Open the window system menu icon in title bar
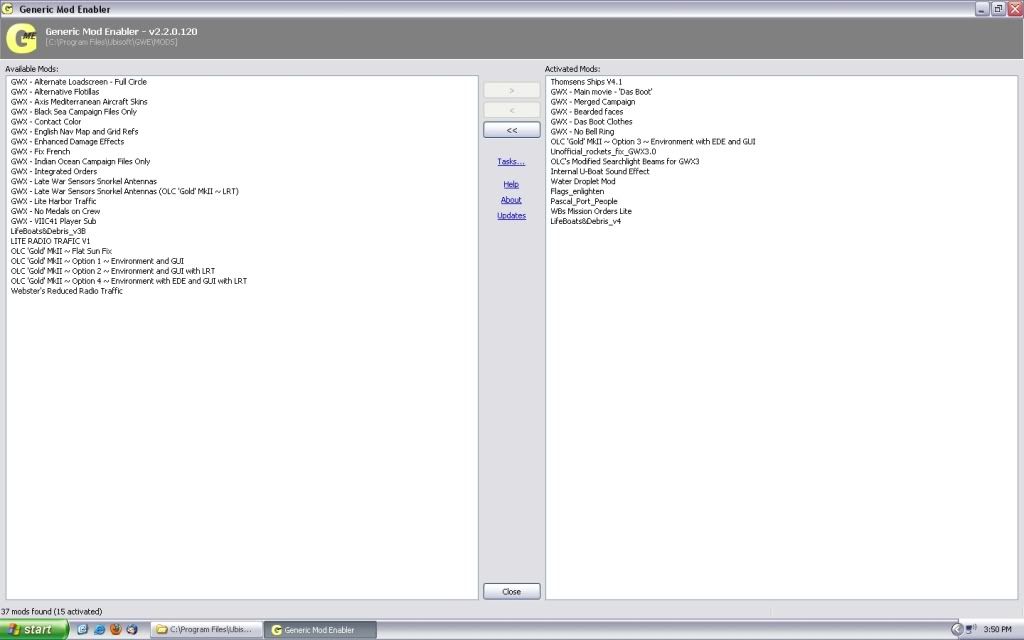This screenshot has height=640, width=1024. click(8, 9)
